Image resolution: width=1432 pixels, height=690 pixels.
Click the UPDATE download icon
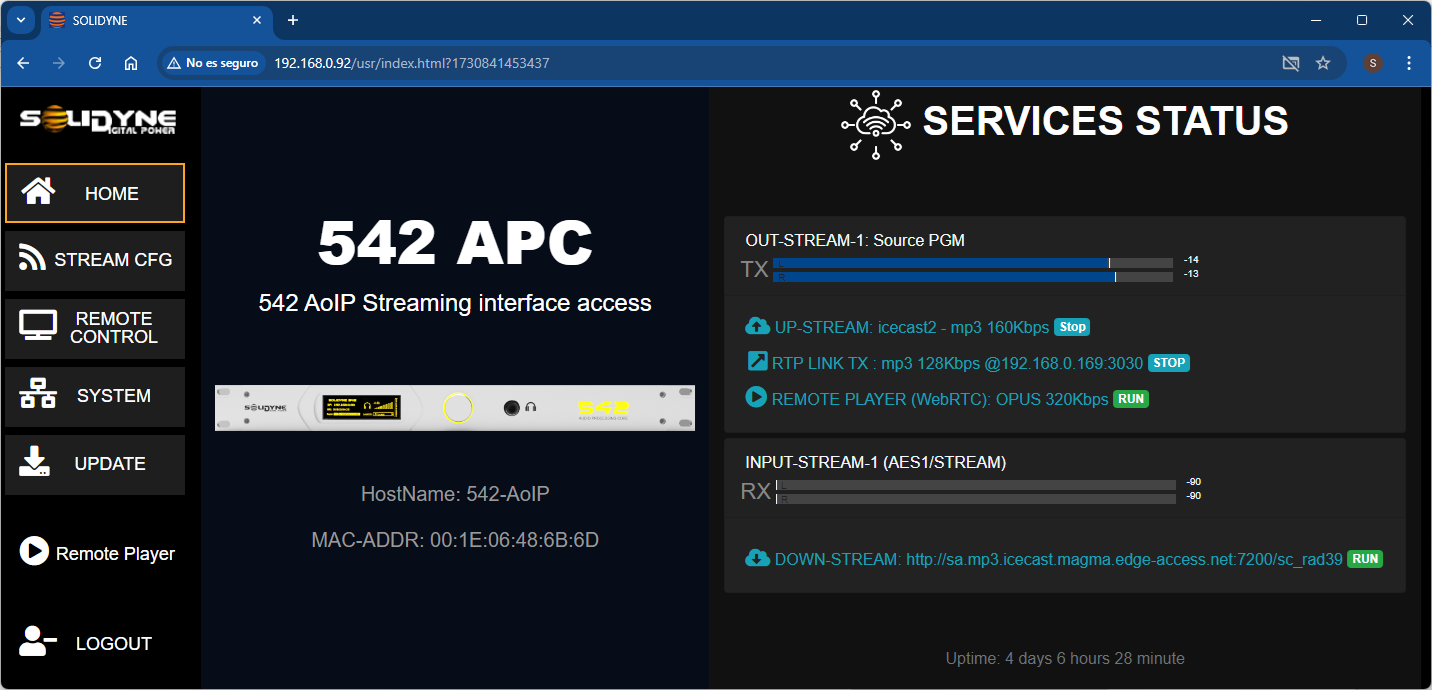[x=37, y=462]
